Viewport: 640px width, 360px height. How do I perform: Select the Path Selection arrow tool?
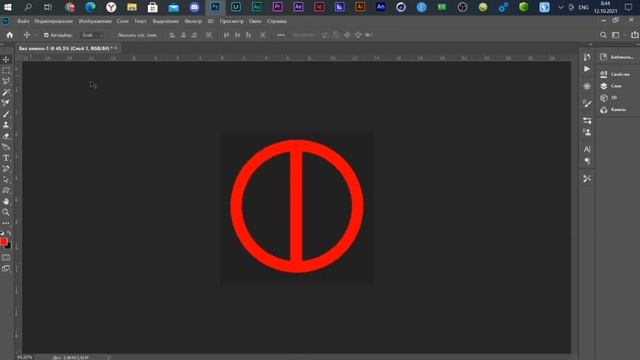(x=6, y=180)
